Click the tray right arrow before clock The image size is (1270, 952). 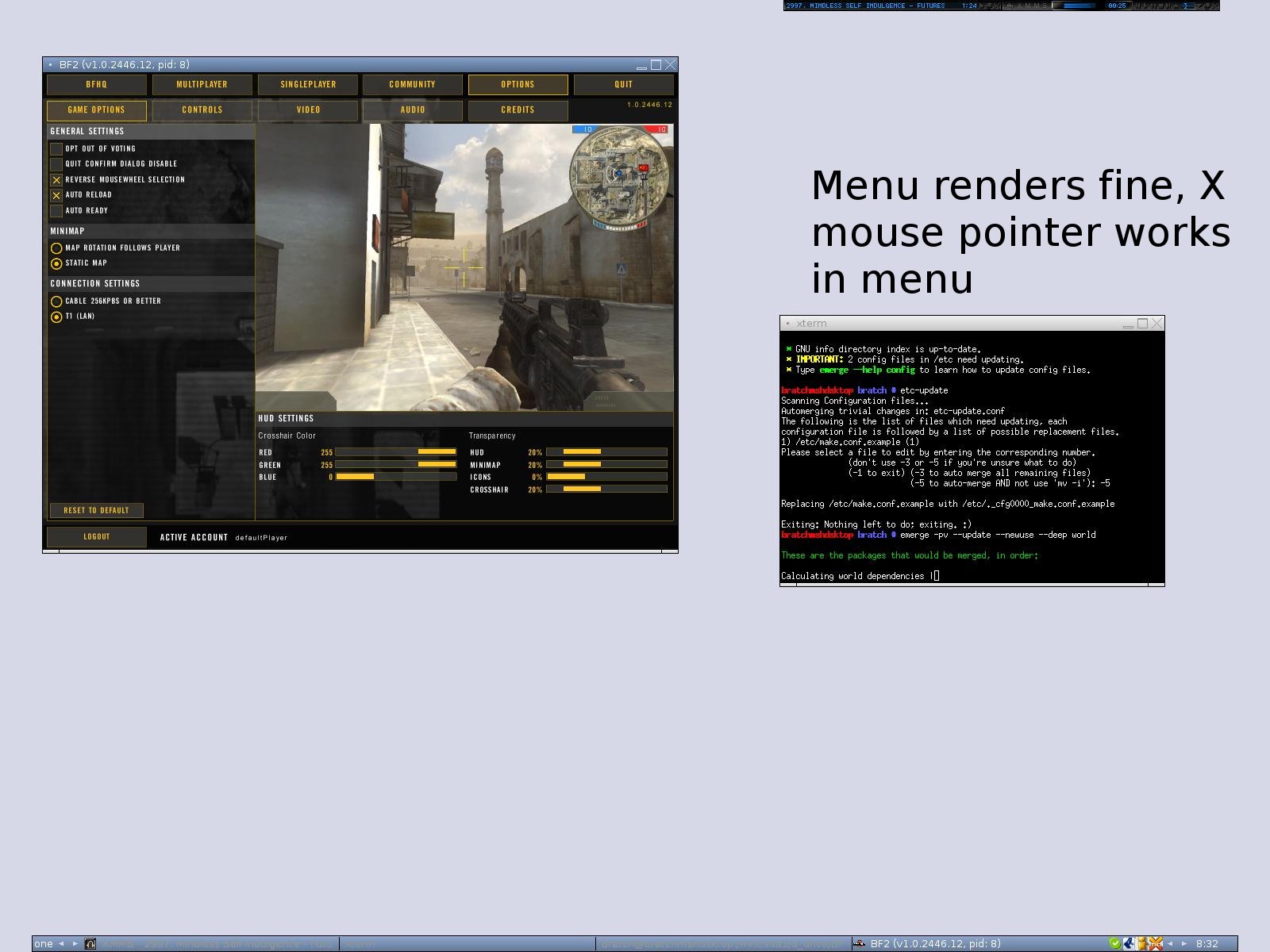(1184, 944)
